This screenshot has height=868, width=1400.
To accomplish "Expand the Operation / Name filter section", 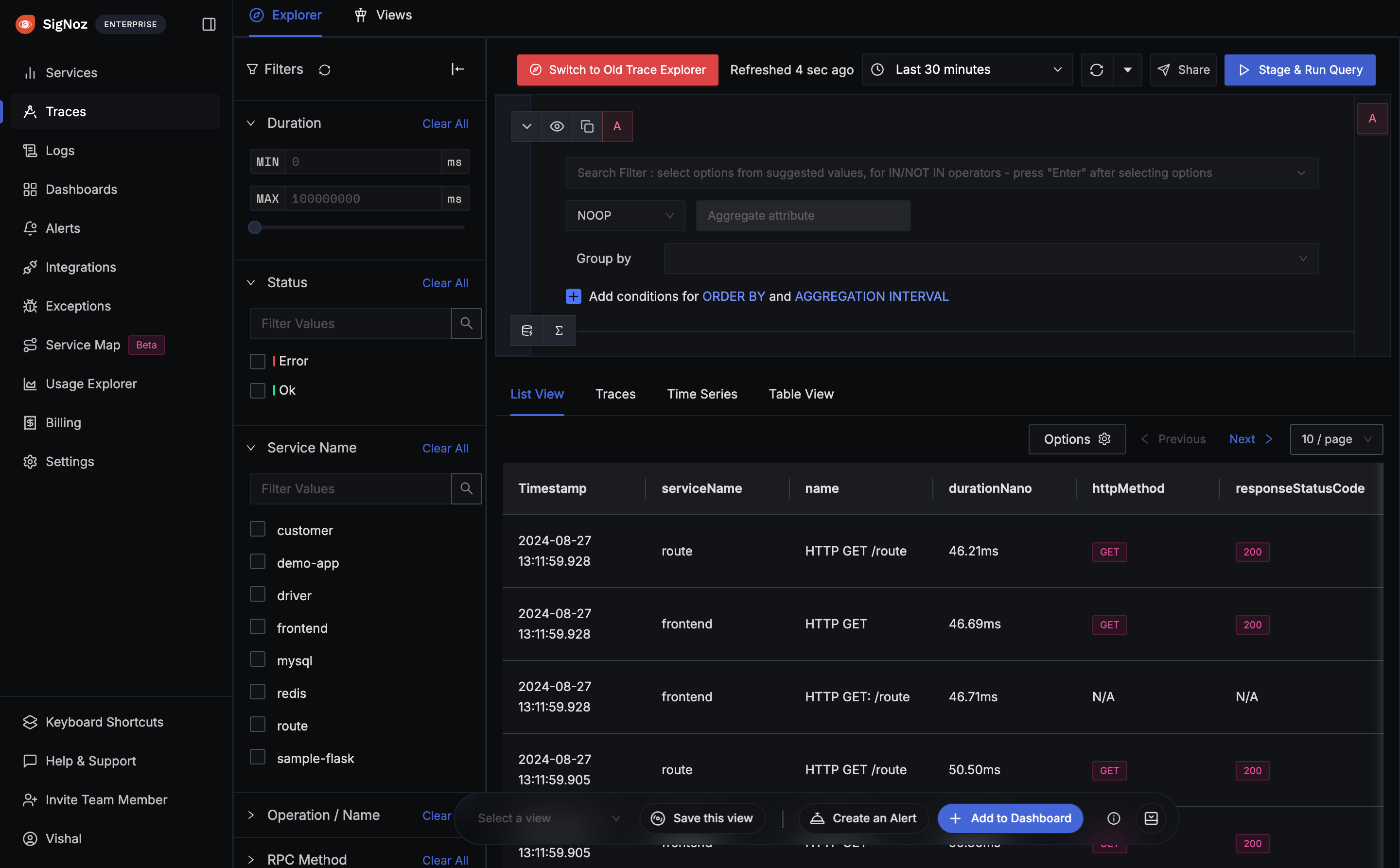I will coord(251,815).
